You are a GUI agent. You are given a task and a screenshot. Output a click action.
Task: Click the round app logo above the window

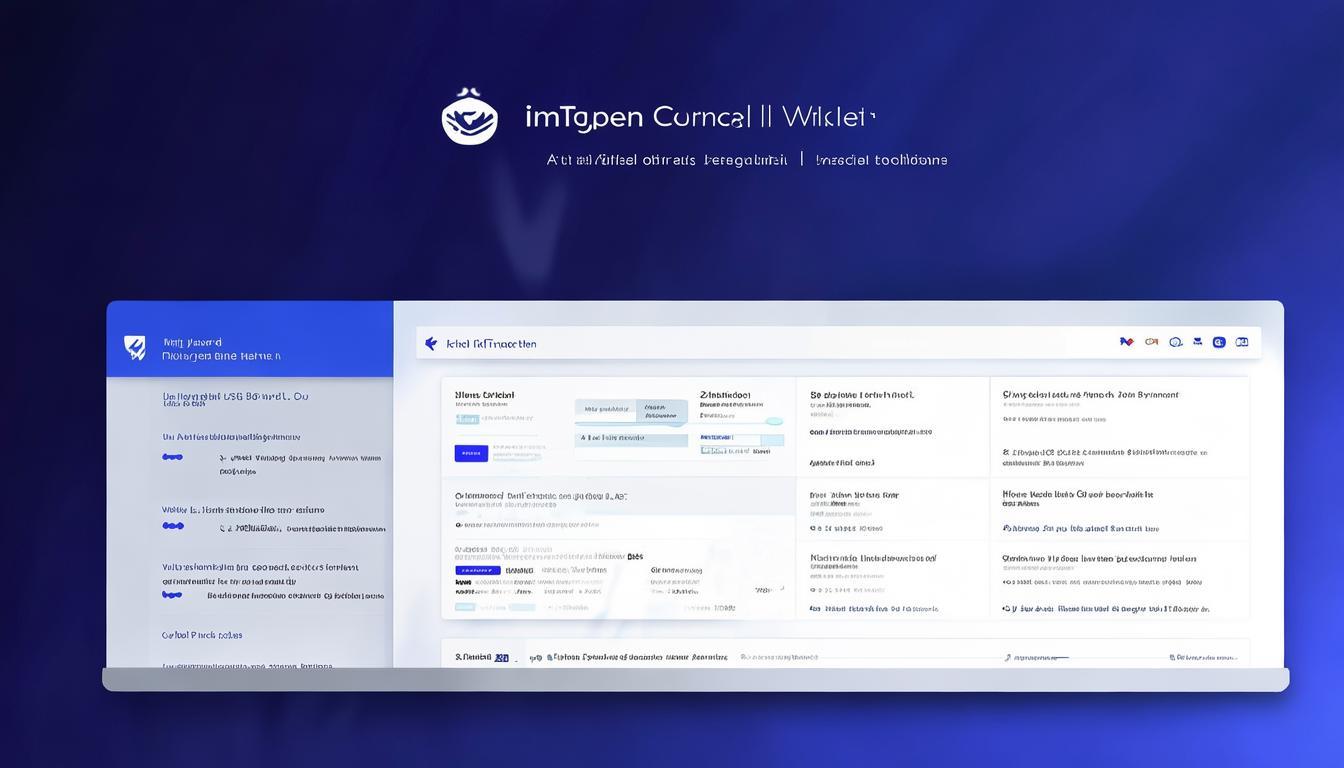point(469,117)
